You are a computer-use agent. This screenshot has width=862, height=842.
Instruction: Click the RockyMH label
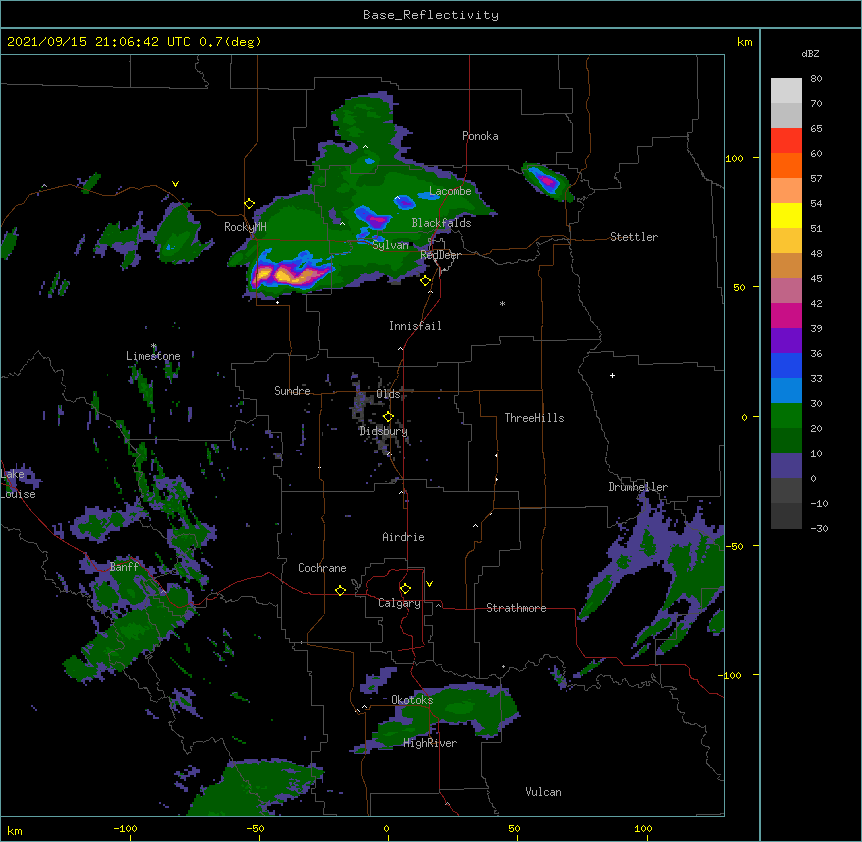pos(245,226)
